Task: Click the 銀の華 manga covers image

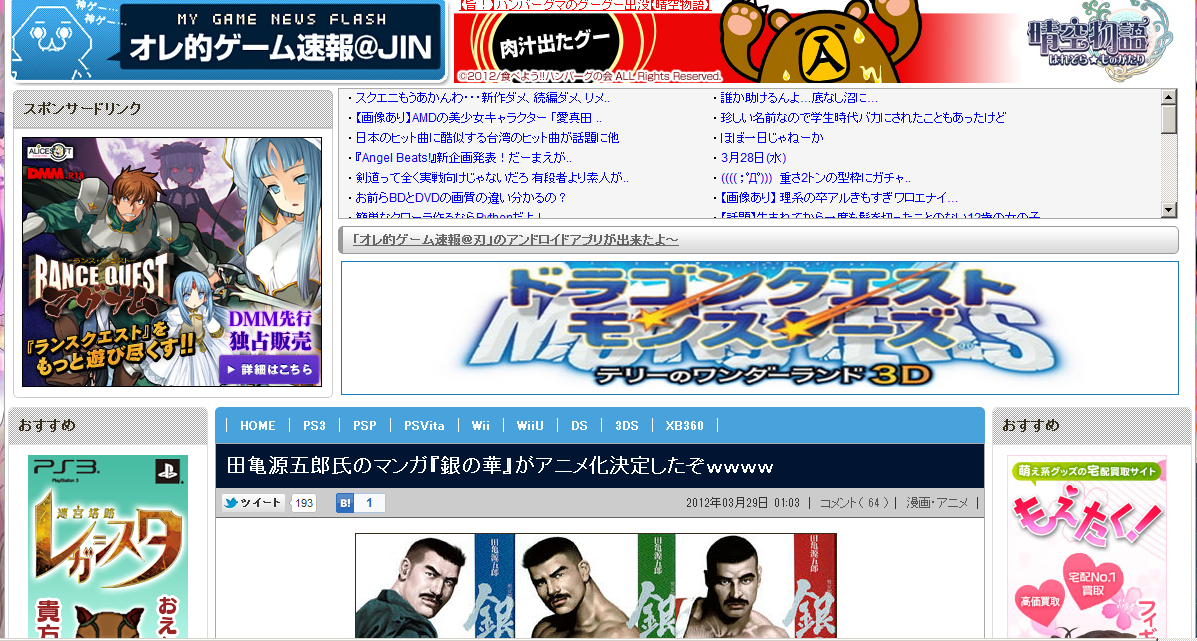Action: (x=595, y=586)
